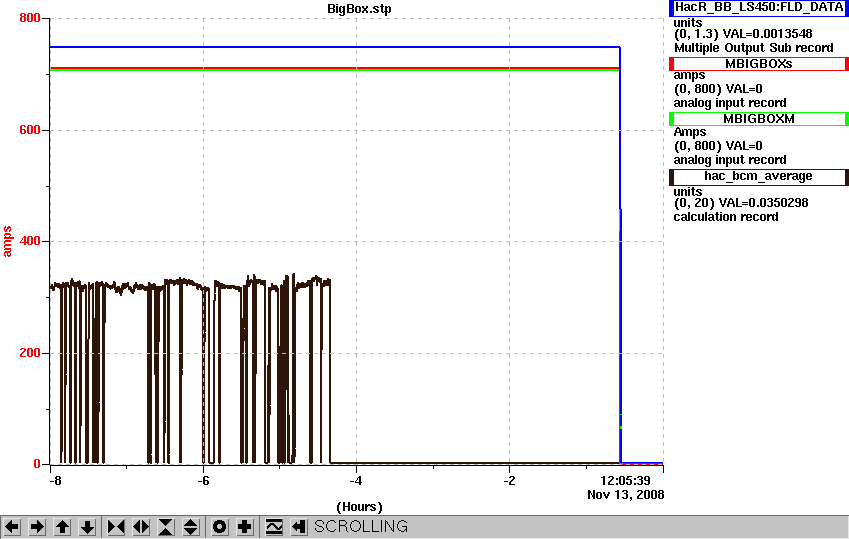849x539 pixels.
Task: Zoom out vertically with the up-down triangles icon
Action: click(x=191, y=527)
